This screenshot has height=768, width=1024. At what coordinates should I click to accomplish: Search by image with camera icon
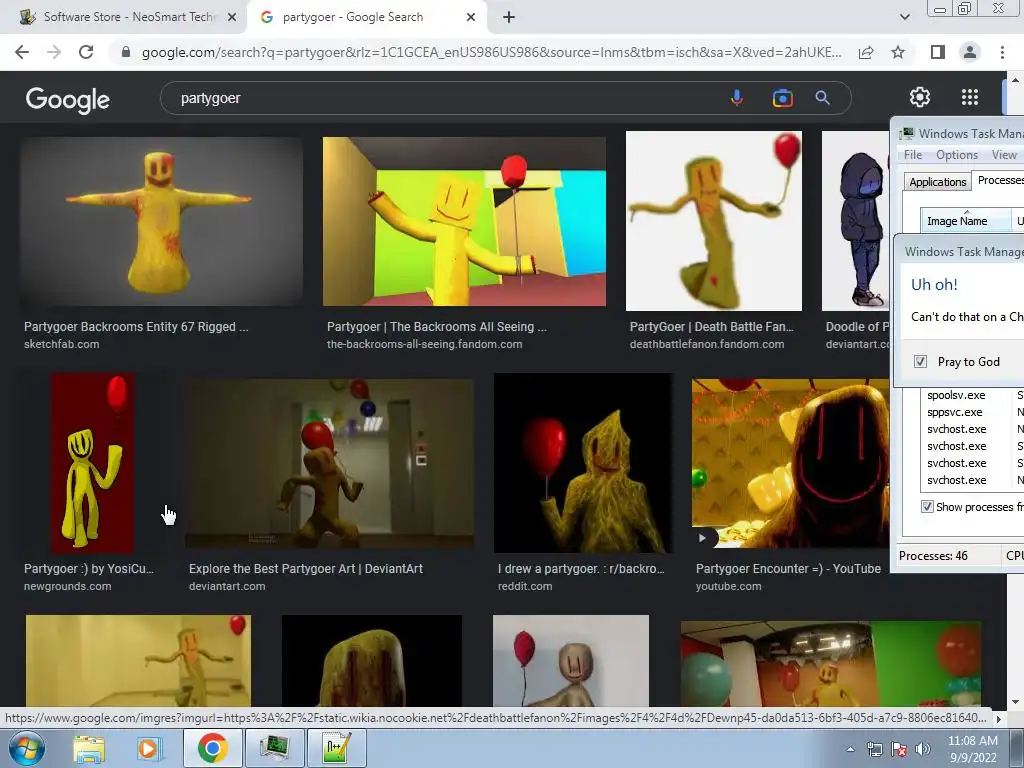(782, 98)
